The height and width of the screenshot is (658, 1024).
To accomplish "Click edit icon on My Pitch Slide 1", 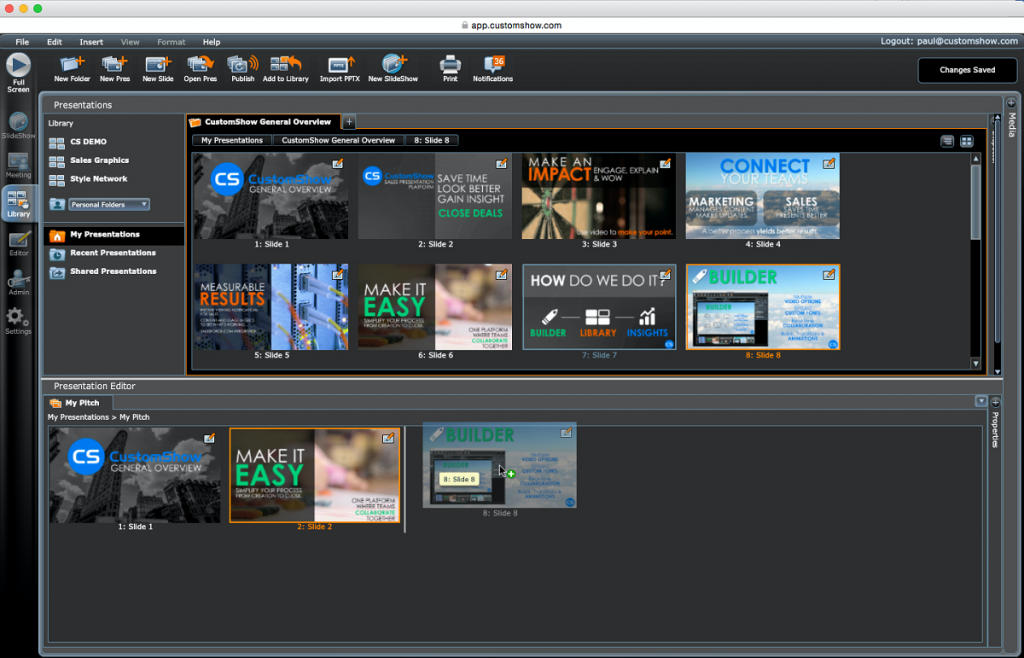I will (209, 438).
